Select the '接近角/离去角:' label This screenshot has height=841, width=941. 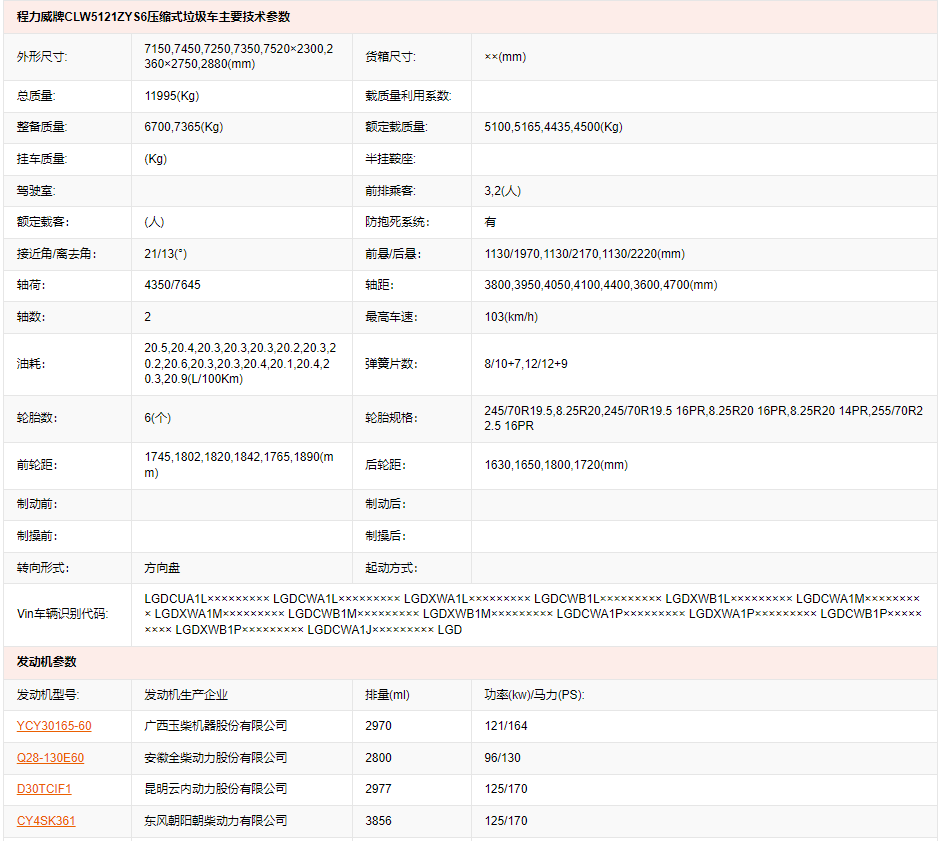pos(57,254)
